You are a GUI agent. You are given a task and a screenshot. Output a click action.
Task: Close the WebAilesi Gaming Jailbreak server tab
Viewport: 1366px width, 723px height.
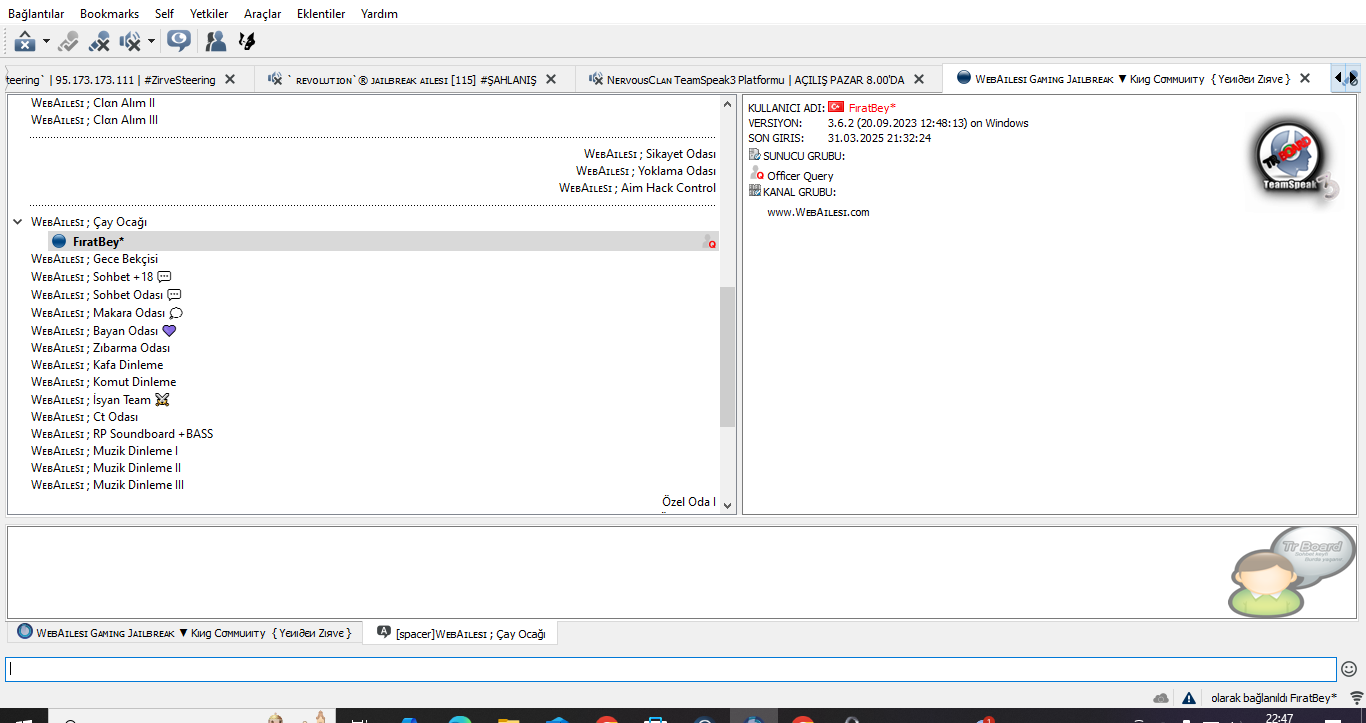click(x=1305, y=78)
